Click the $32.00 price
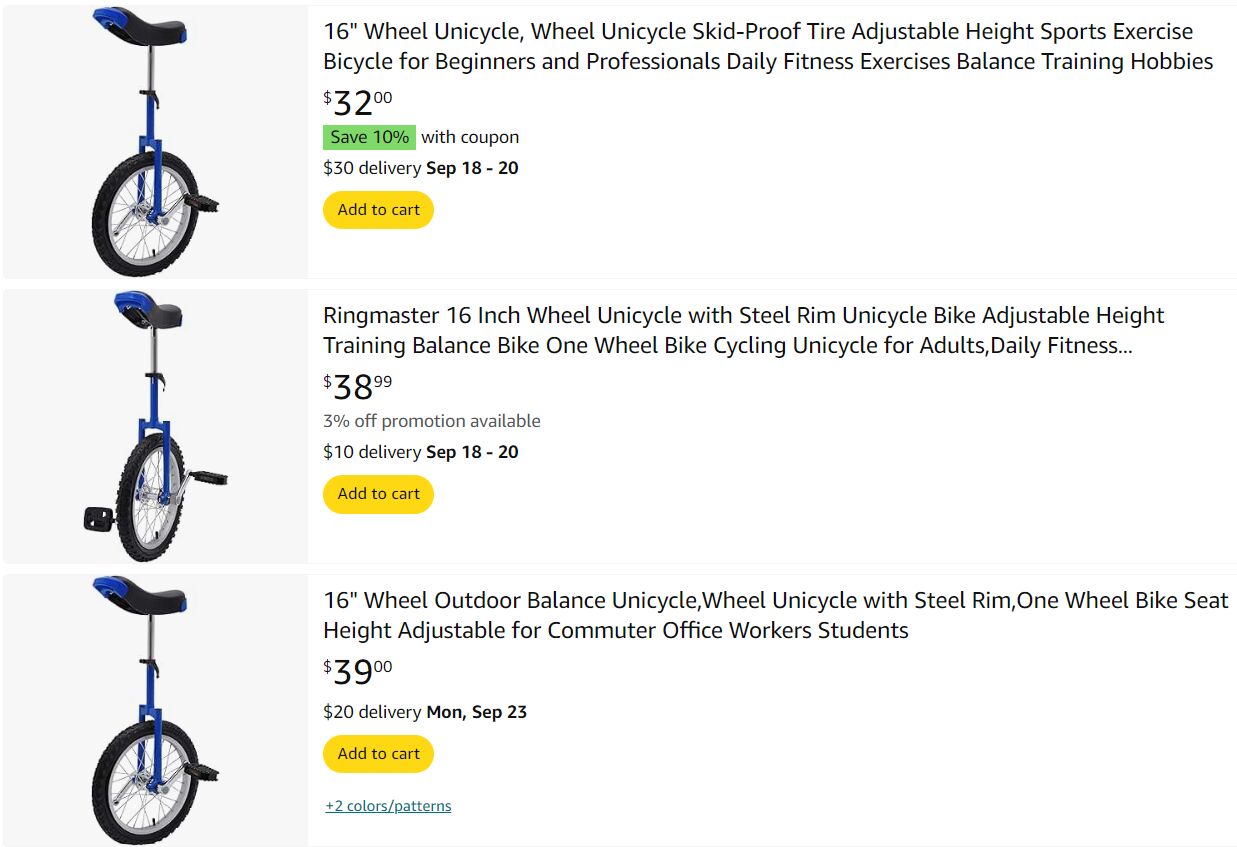 point(358,103)
